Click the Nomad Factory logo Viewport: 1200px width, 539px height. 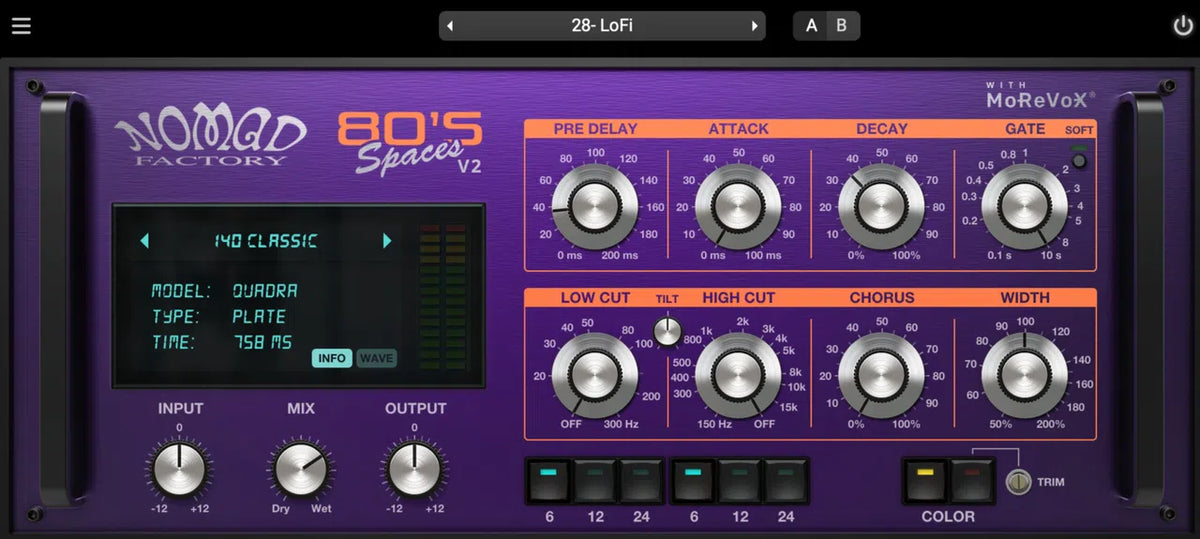pos(211,141)
